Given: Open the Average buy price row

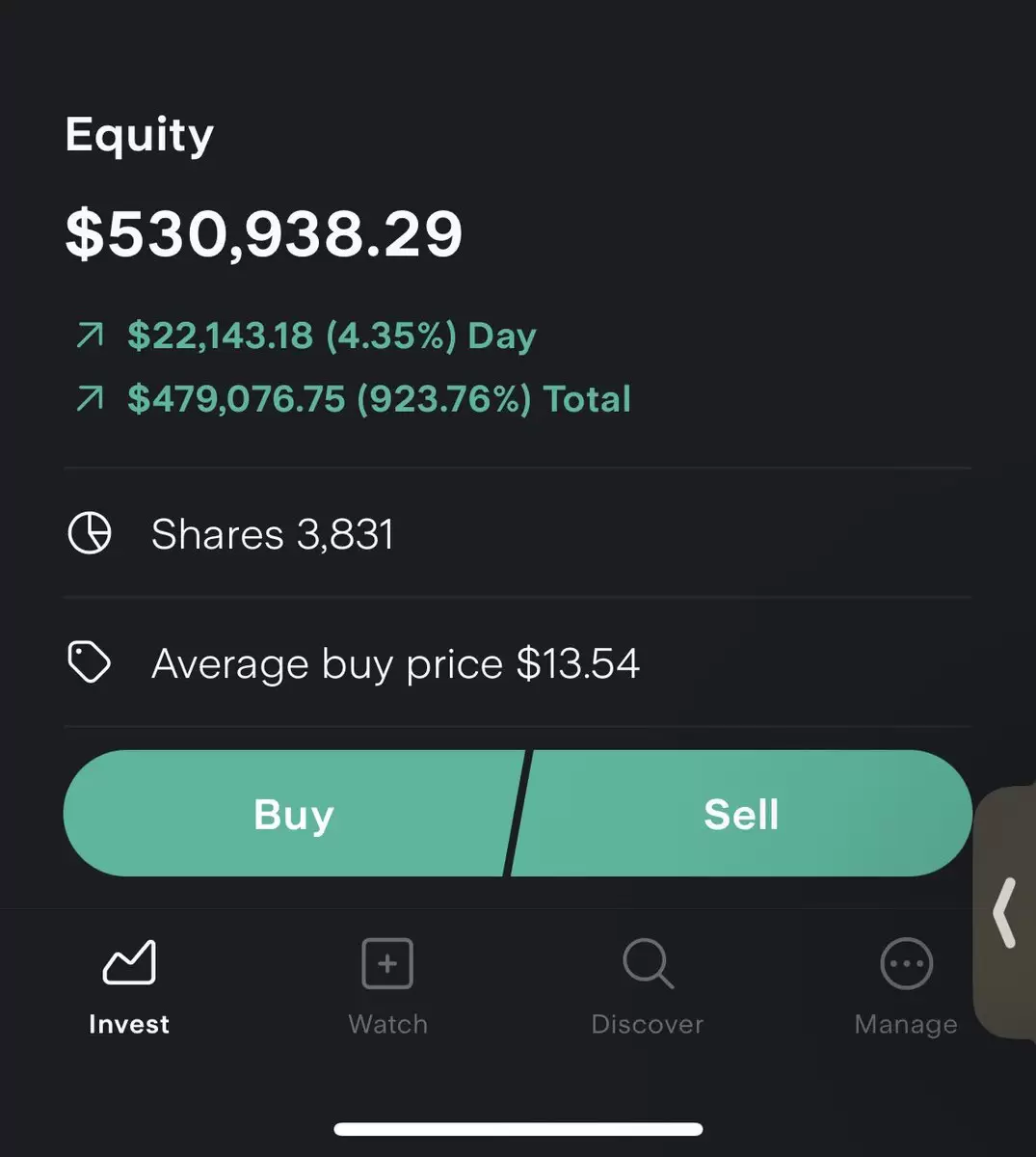Looking at the screenshot, I should tap(518, 663).
